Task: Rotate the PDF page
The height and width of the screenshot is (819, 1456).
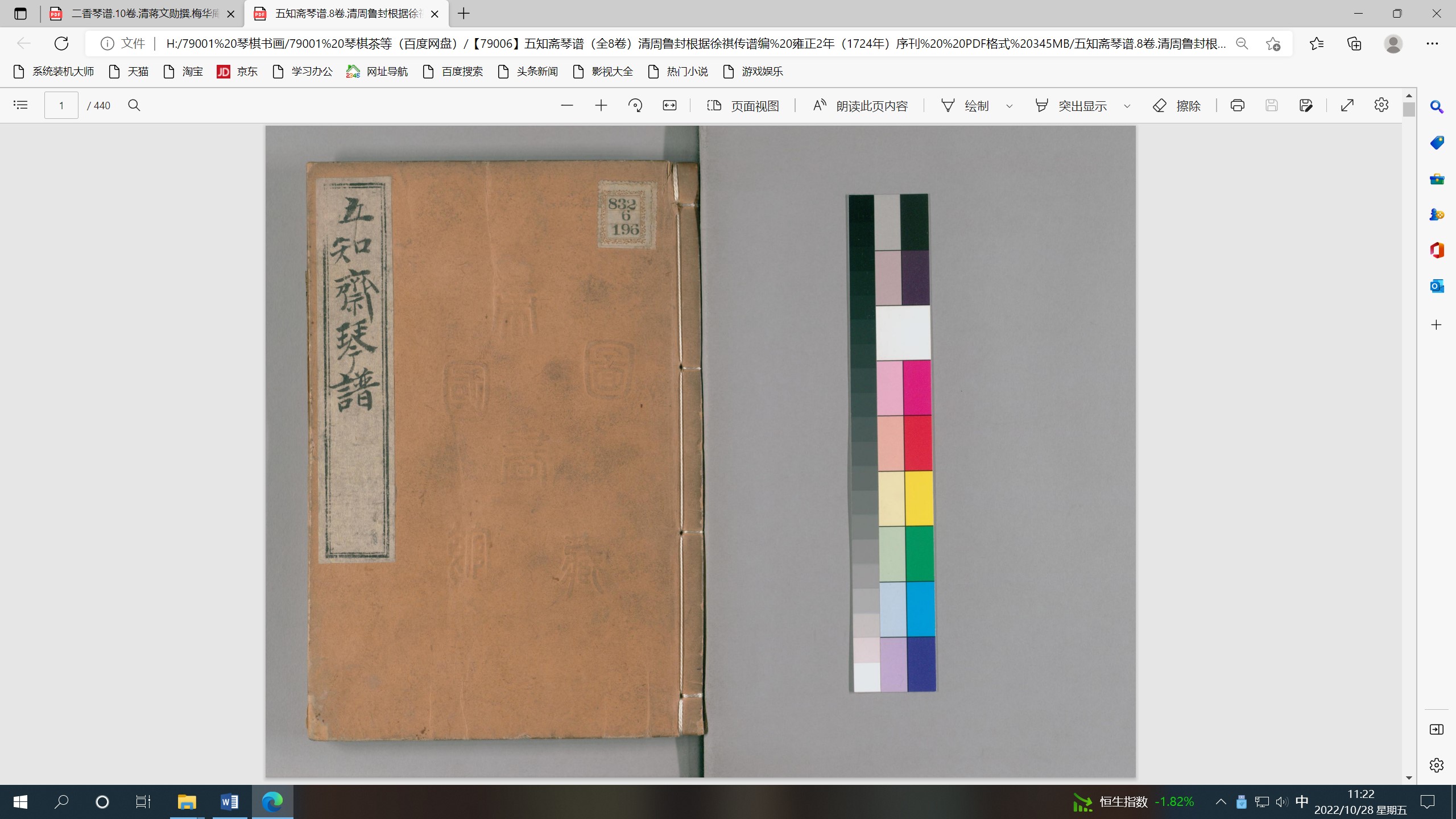Action: (635, 105)
